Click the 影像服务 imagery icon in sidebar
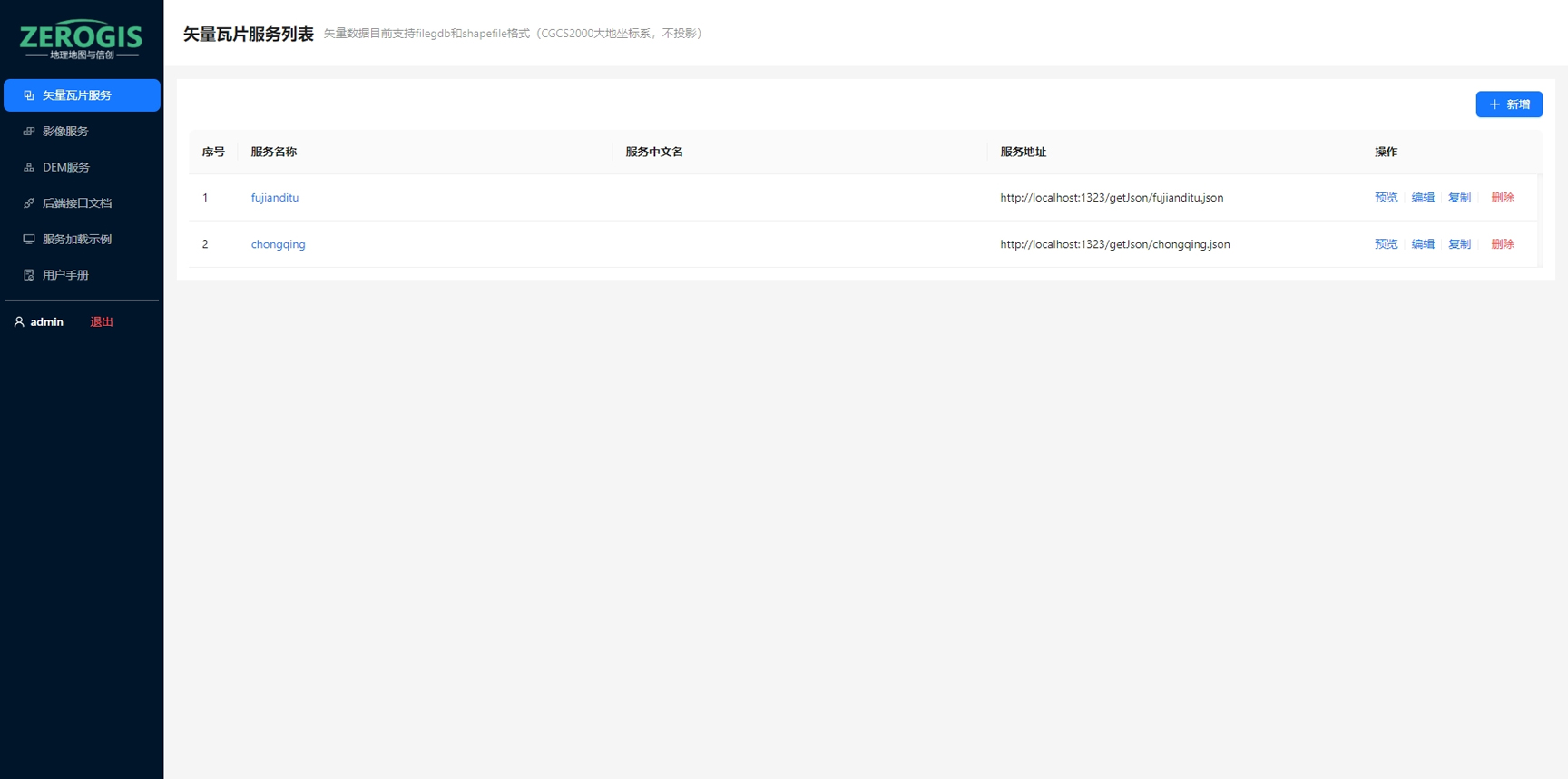The image size is (1568, 779). click(x=29, y=131)
